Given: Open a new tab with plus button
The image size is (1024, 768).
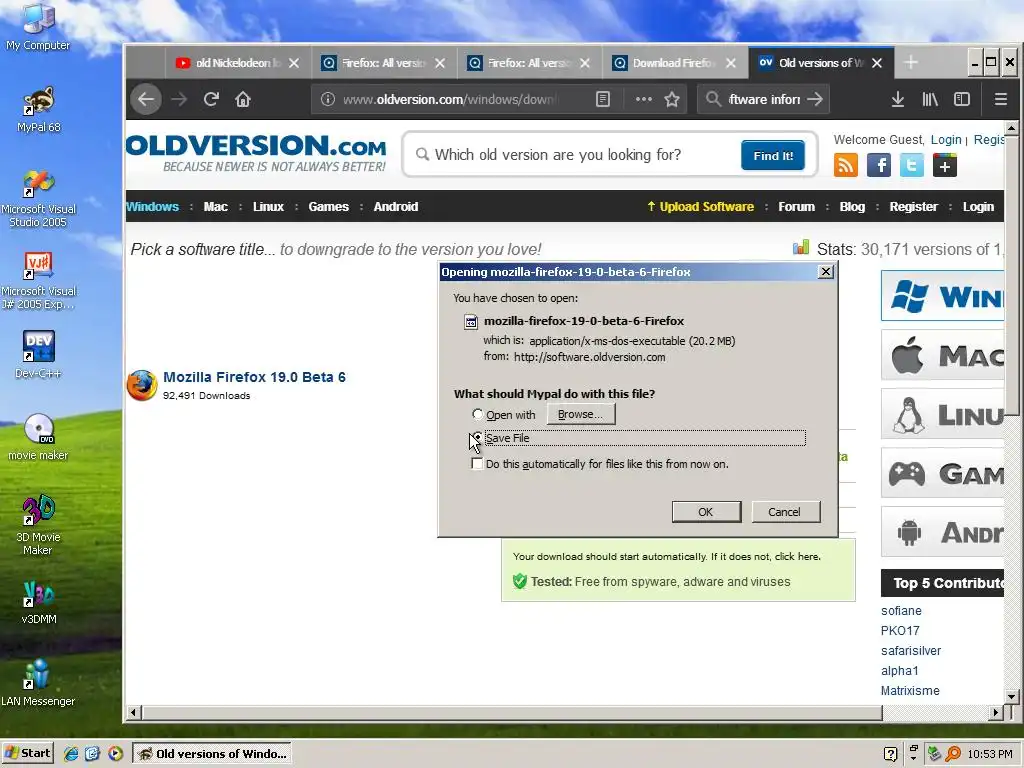Looking at the screenshot, I should 911,63.
